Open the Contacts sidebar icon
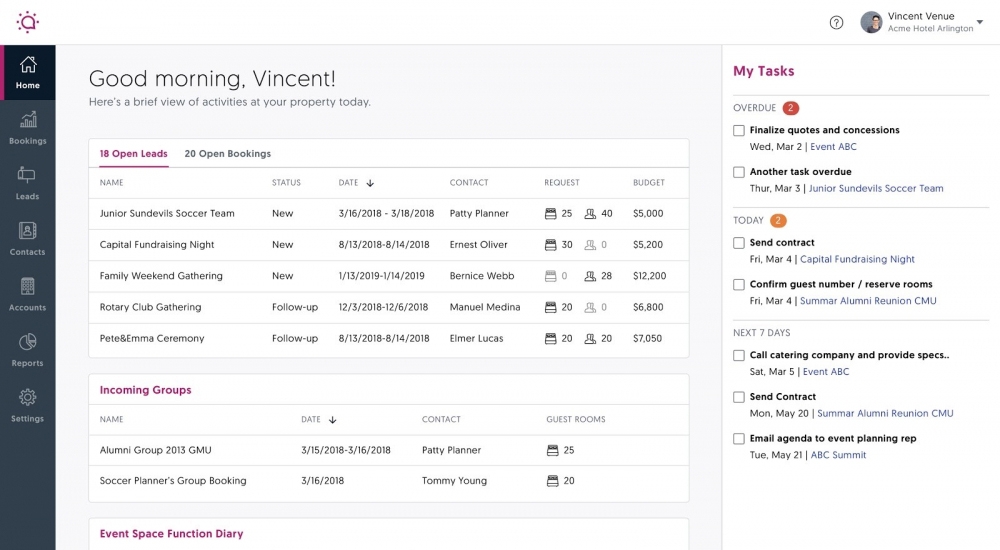Viewport: 1000px width, 550px height. click(27, 239)
